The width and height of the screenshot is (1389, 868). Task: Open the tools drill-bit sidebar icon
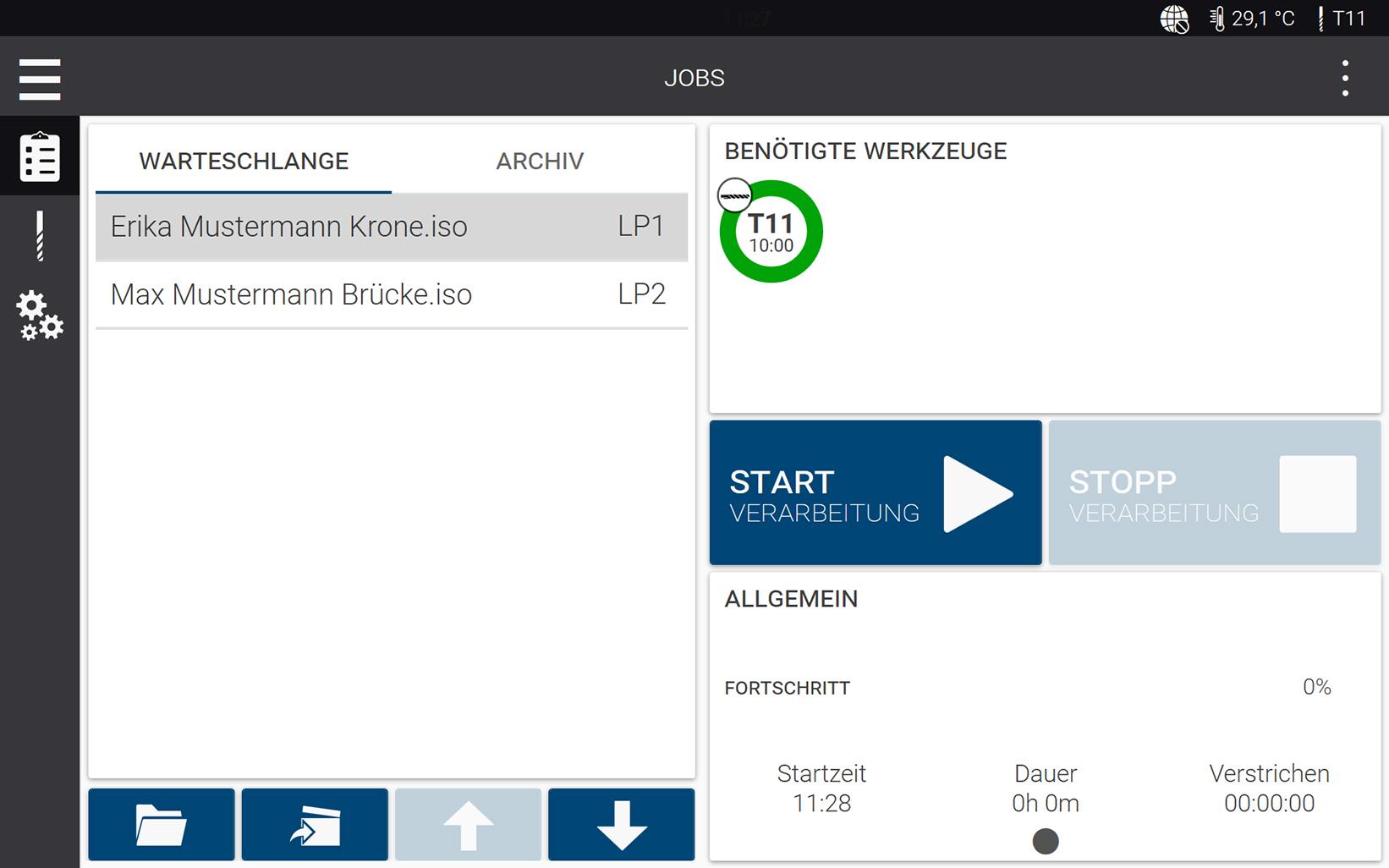(x=39, y=236)
